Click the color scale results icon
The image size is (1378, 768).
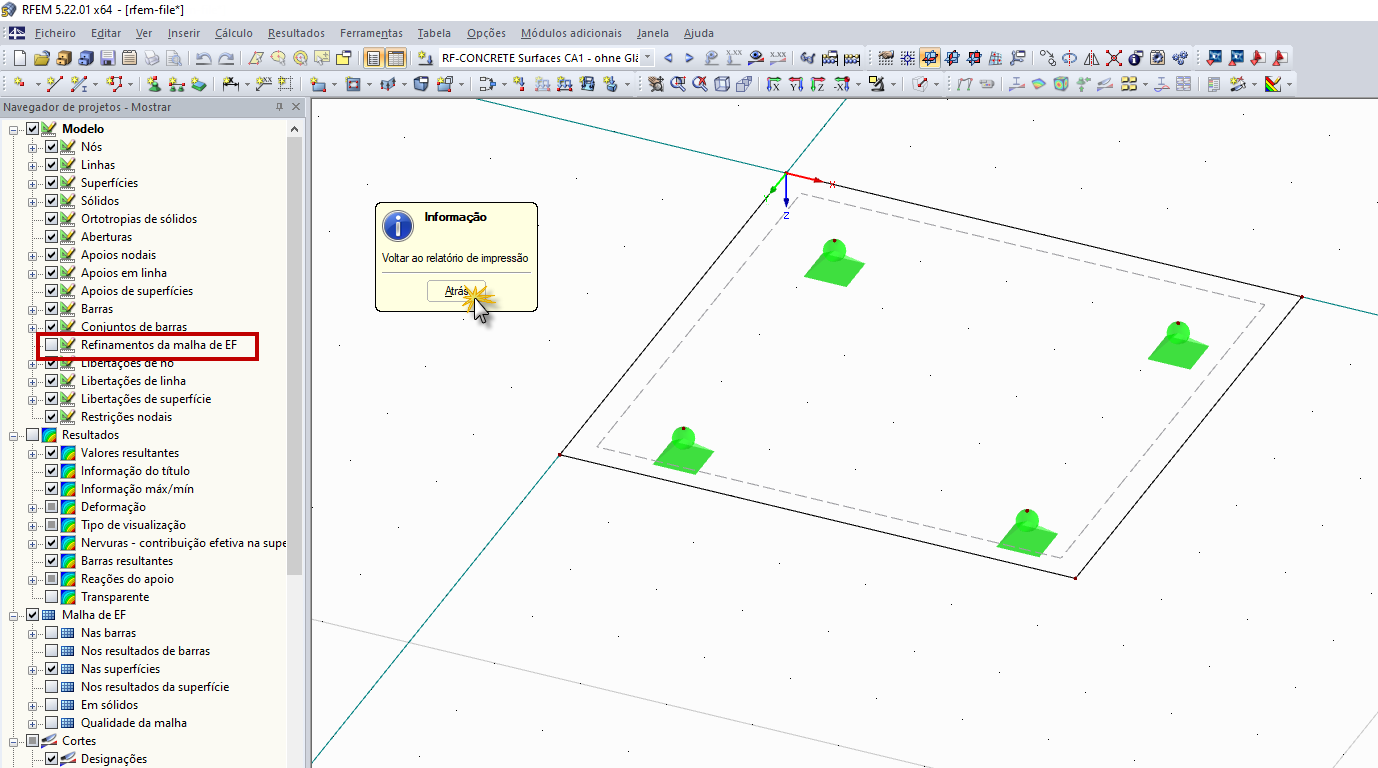click(x=1273, y=84)
